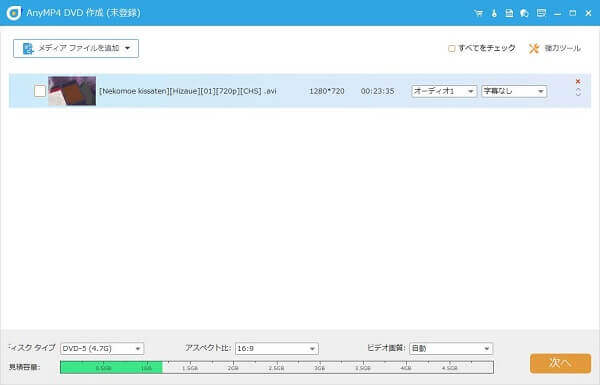Click the key registration icon
Viewport: 600px width, 385px height.
tap(494, 13)
